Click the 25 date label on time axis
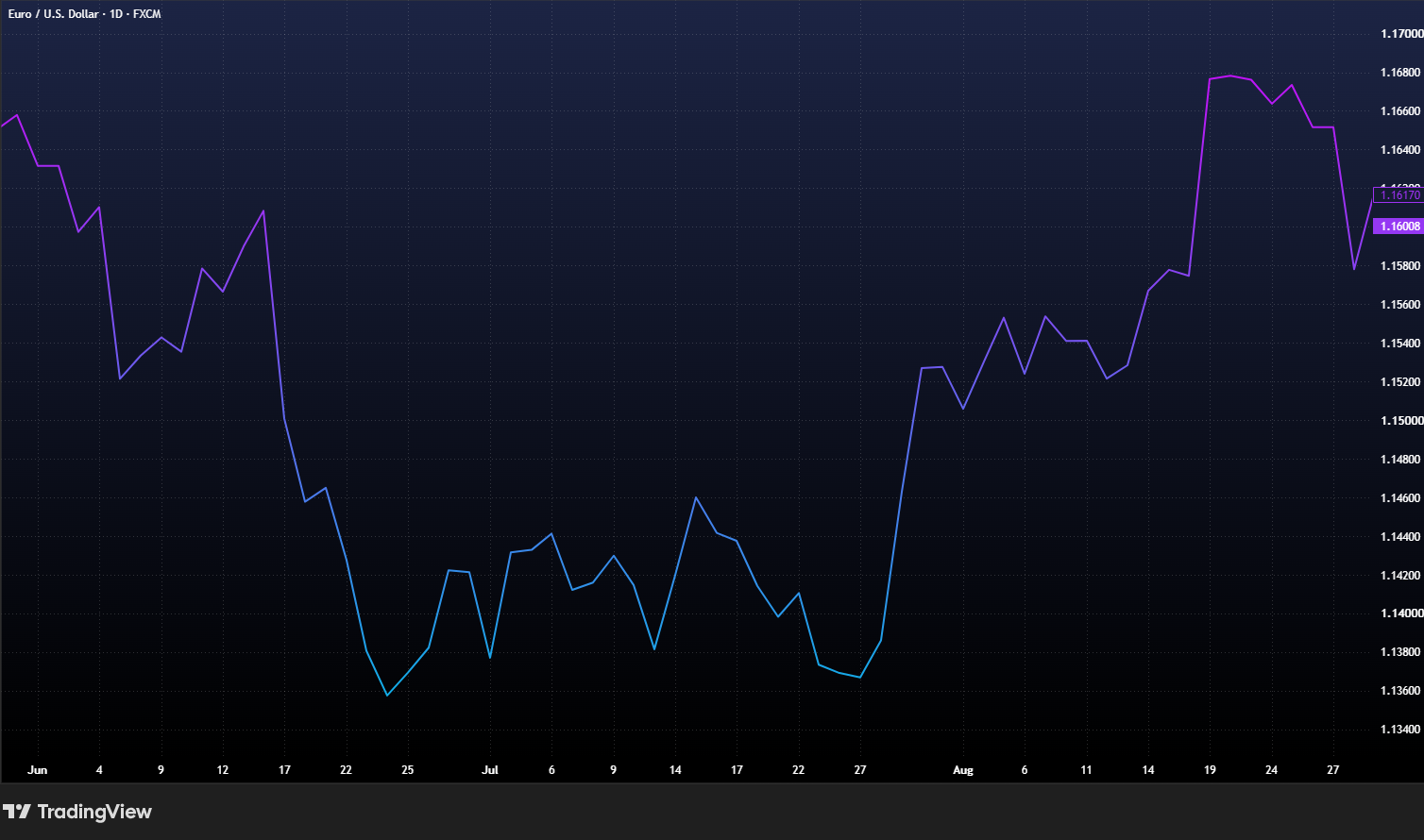1424x840 pixels. 408,770
